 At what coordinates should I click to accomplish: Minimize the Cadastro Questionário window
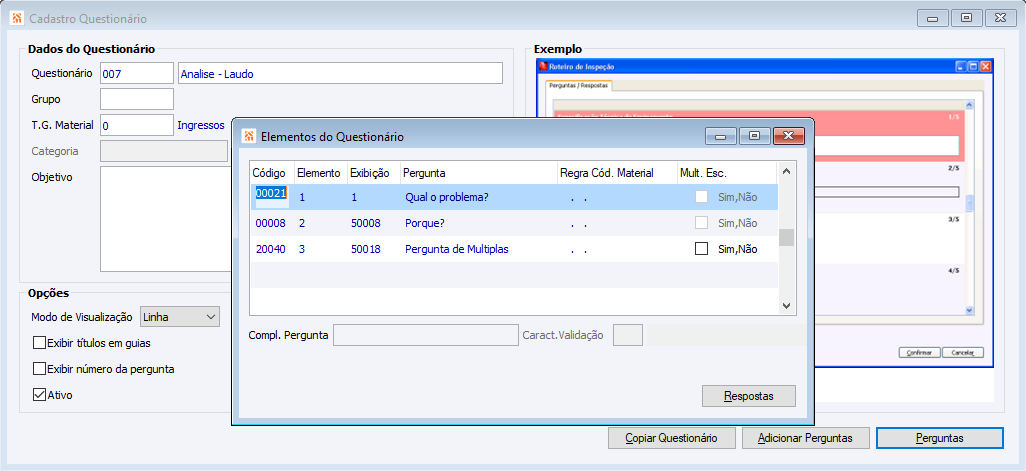click(932, 18)
